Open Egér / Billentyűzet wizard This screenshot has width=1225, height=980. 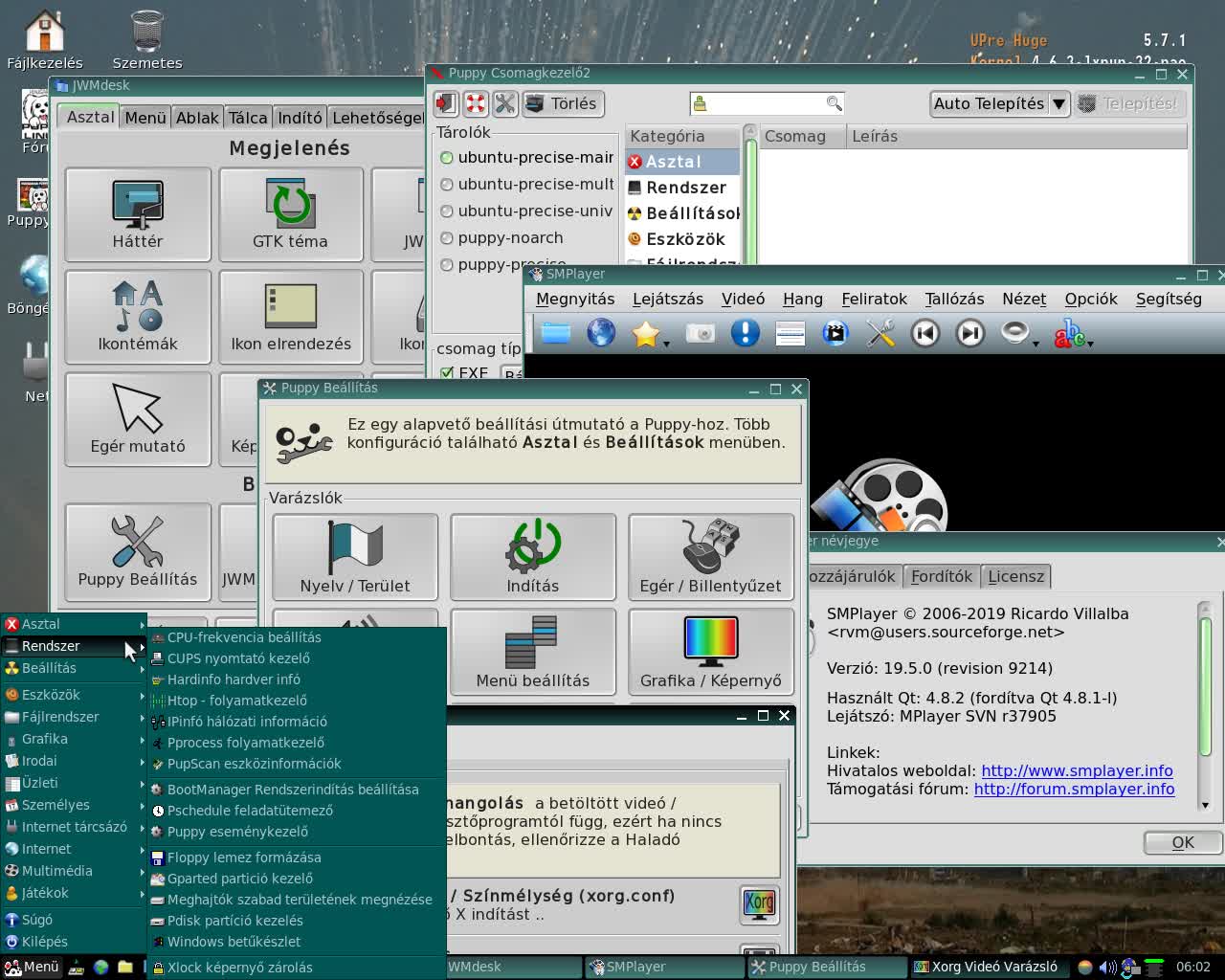(711, 557)
